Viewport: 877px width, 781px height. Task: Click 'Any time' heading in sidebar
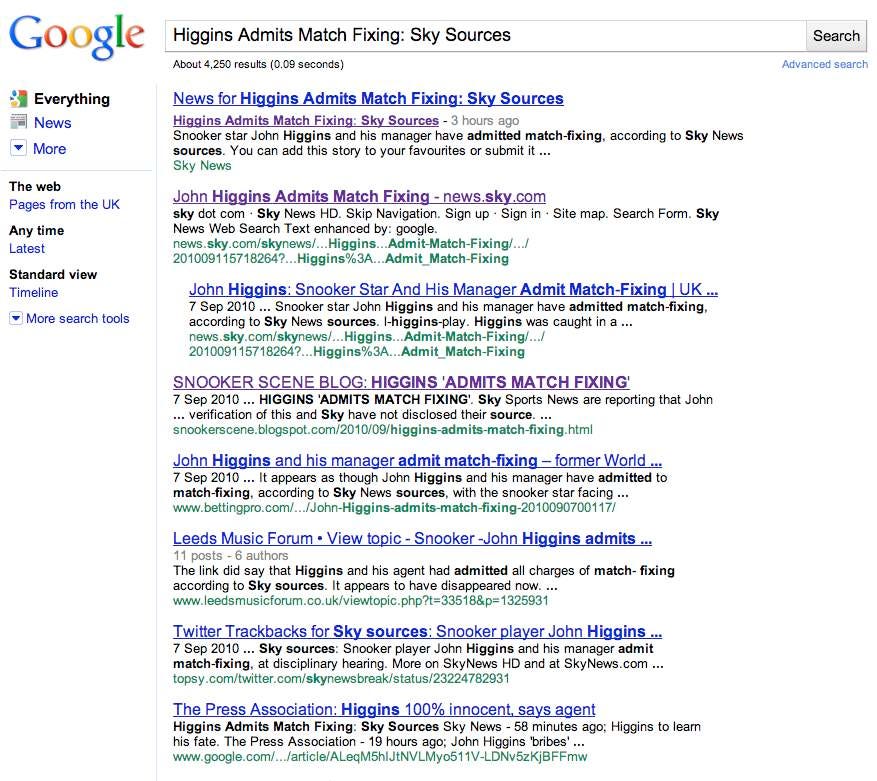click(36, 230)
